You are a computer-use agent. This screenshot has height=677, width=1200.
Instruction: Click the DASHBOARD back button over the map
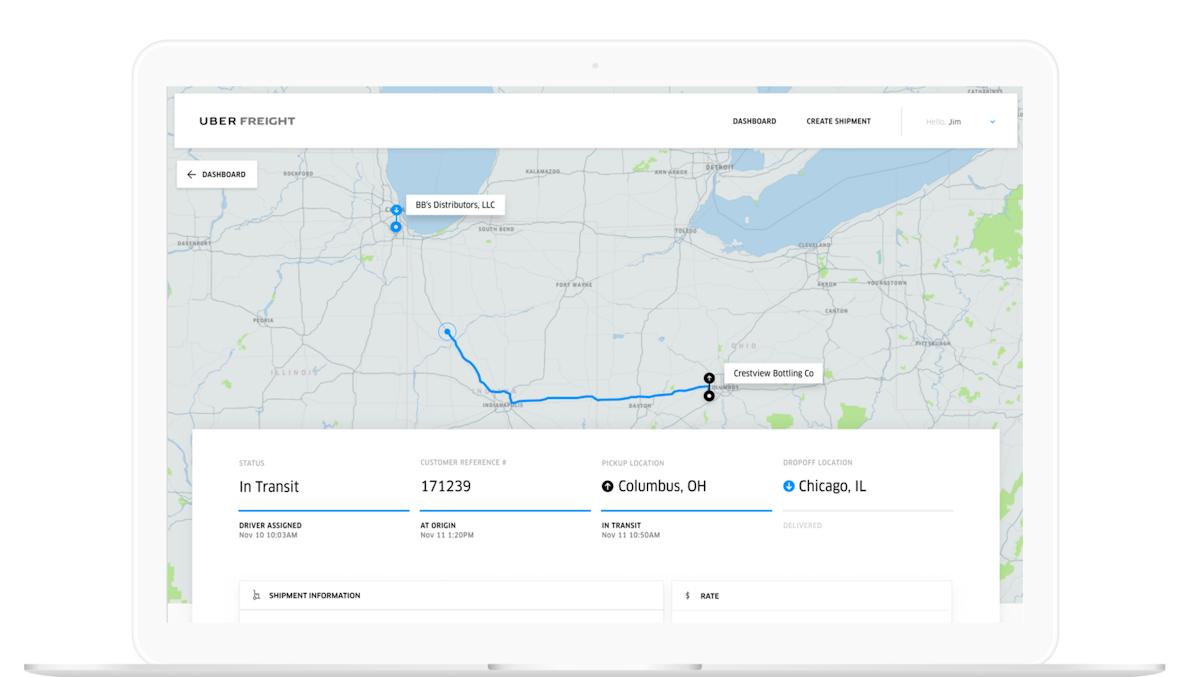tap(217, 174)
